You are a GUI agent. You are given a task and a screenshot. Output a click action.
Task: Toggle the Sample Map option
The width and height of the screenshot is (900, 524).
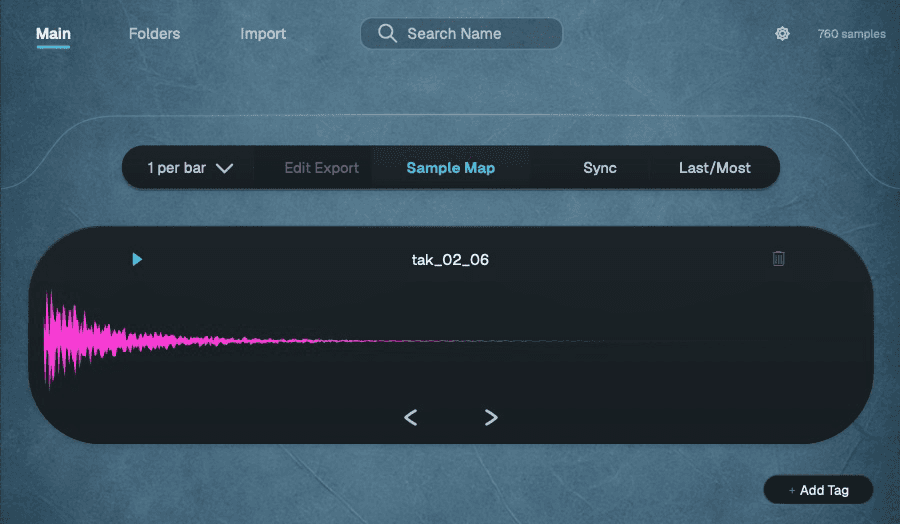451,168
